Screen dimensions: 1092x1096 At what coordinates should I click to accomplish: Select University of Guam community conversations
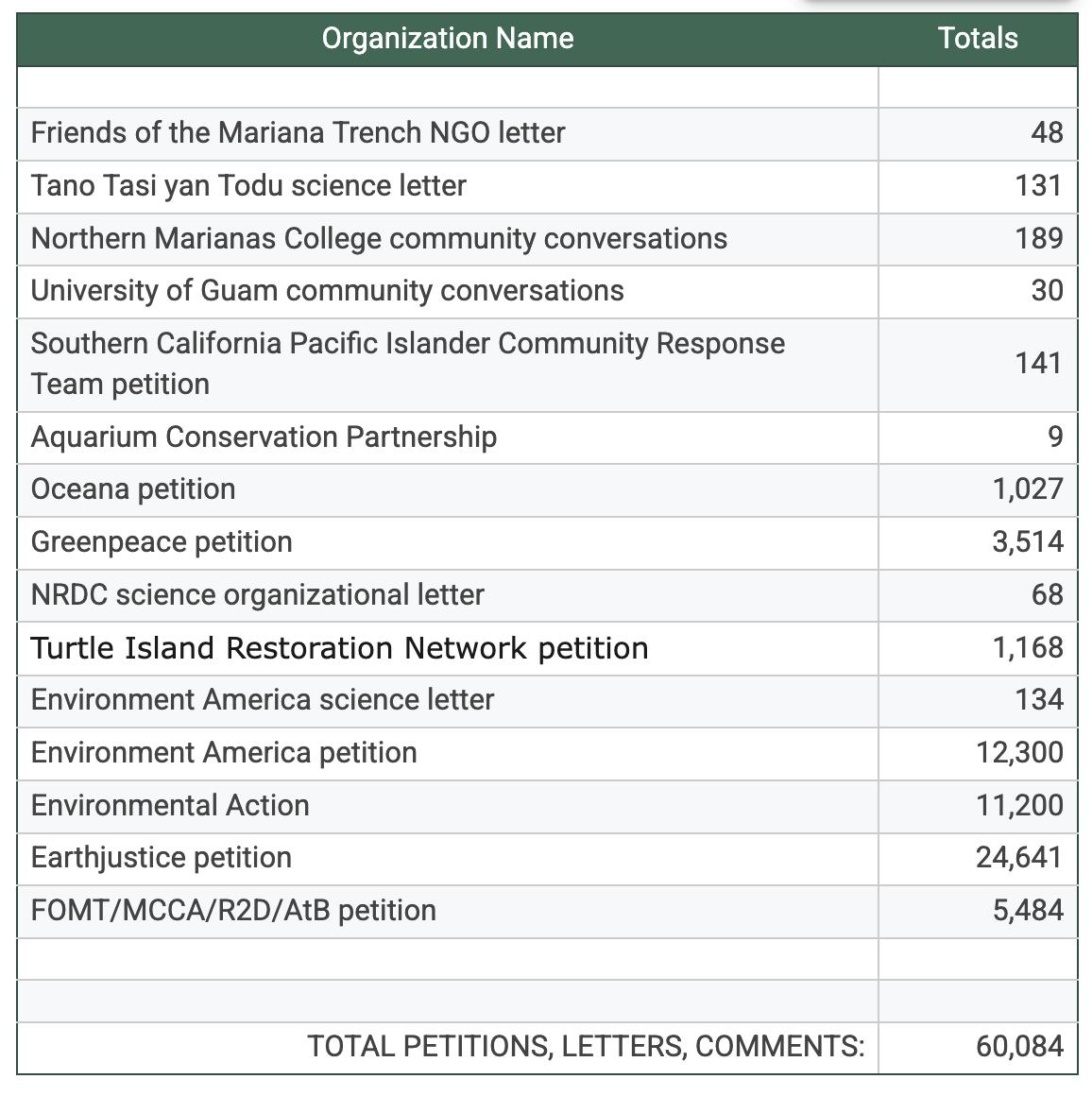[327, 291]
